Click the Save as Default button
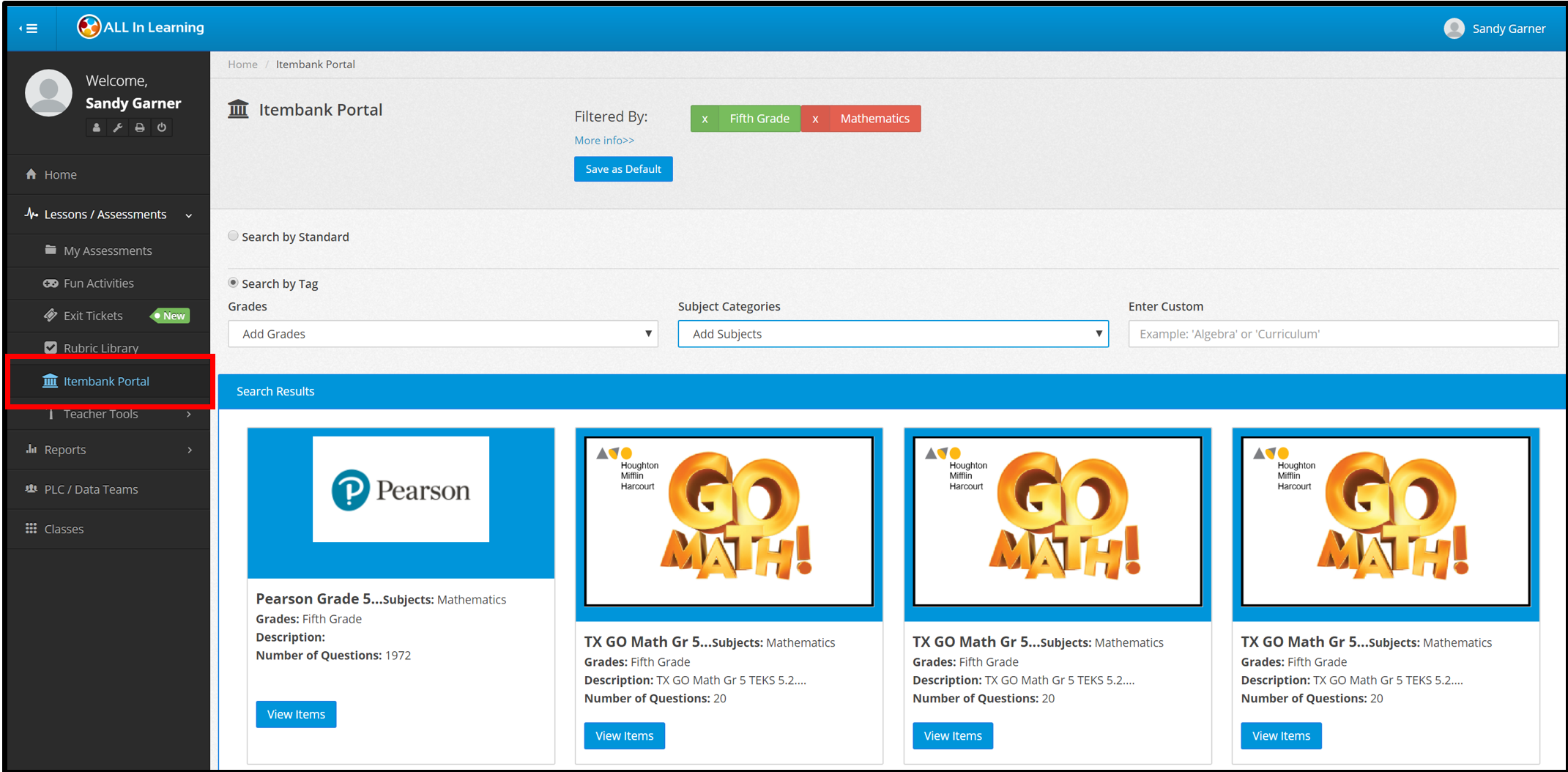 623,169
